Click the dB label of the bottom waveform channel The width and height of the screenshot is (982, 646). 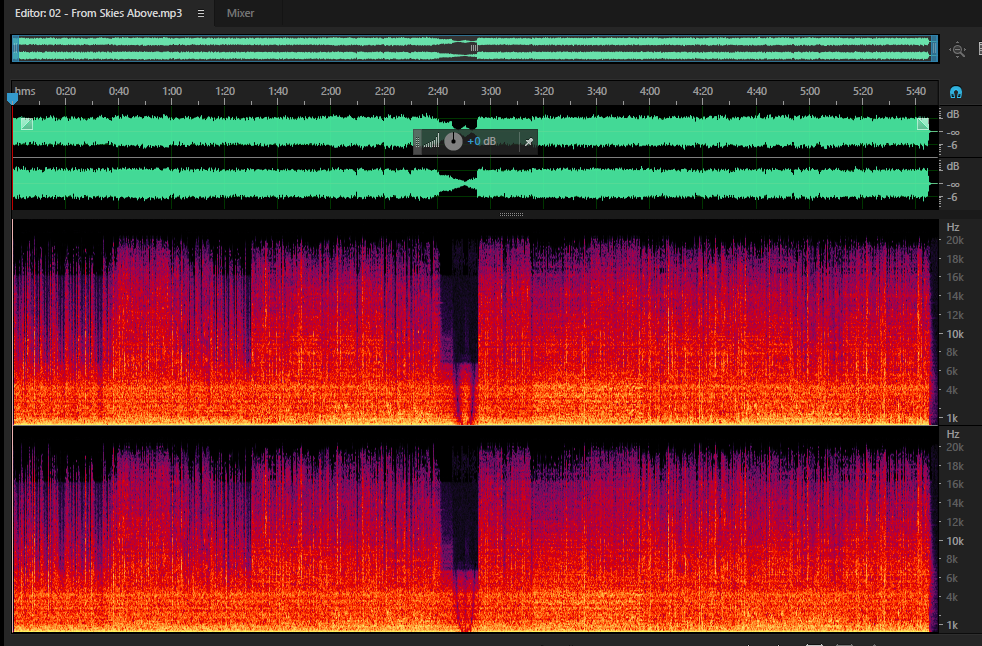(953, 166)
